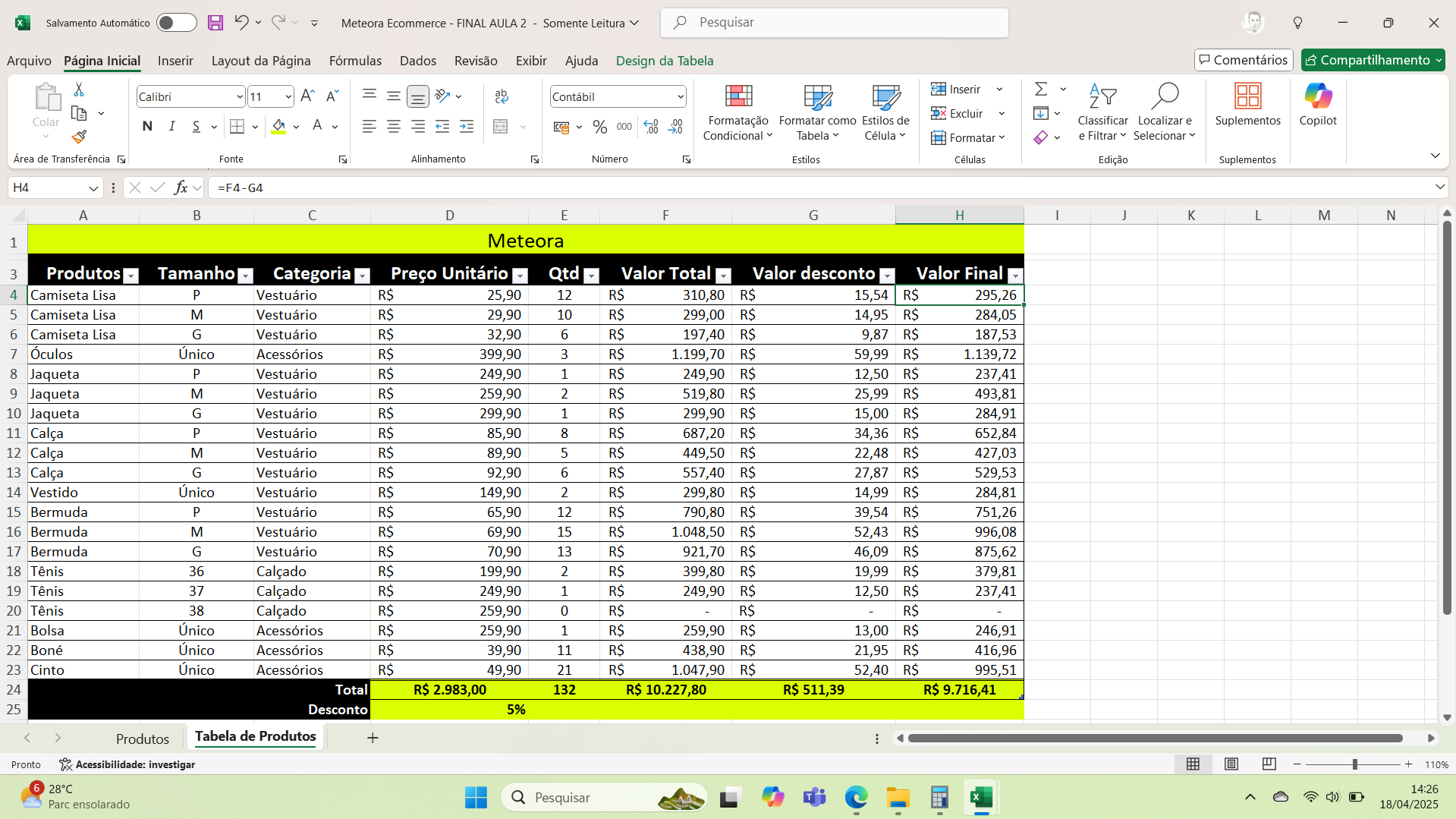Open Classificar e Filtrar menu
The height and width of the screenshot is (819, 1456).
pyautogui.click(x=1102, y=112)
